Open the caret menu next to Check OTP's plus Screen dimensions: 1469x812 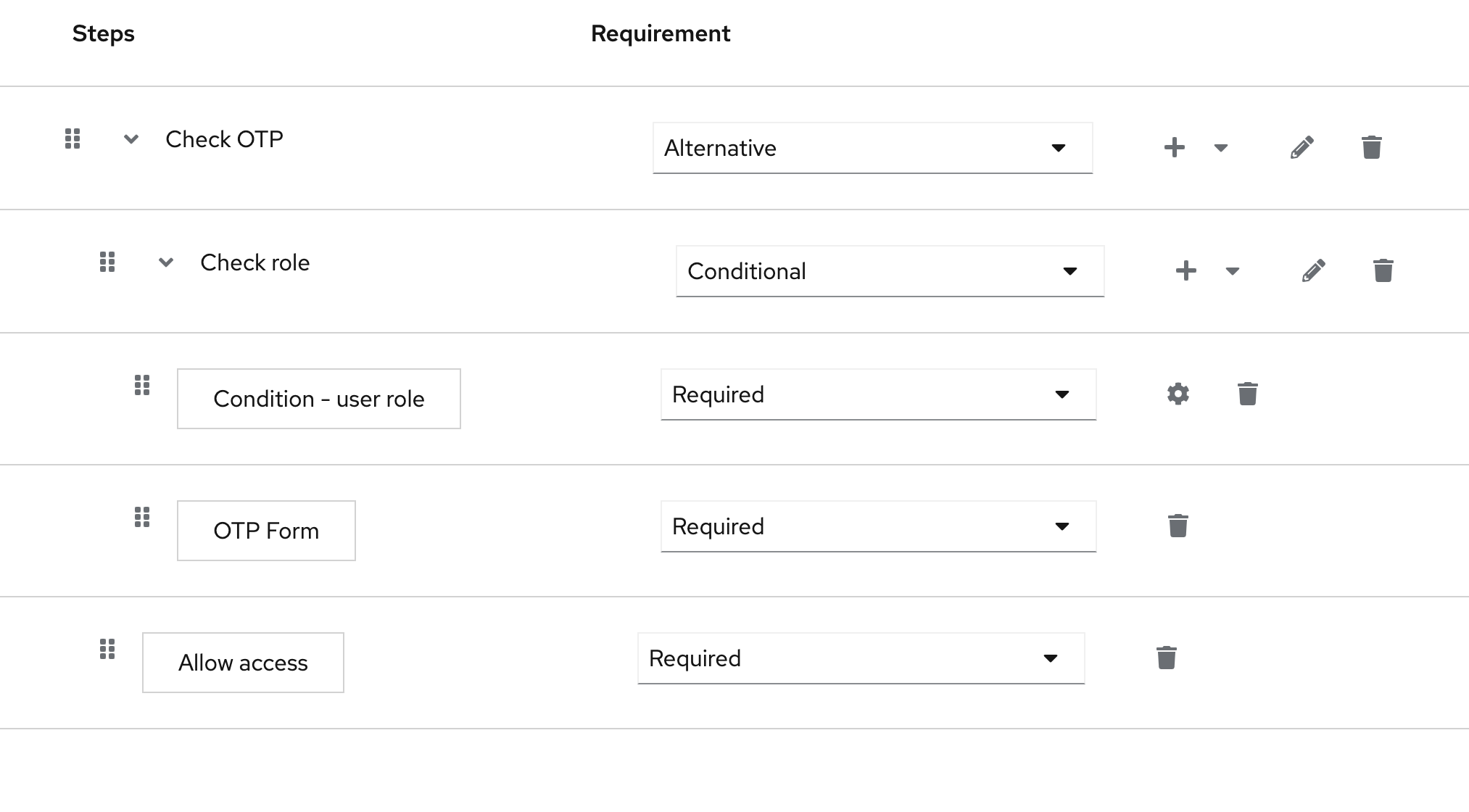coord(1221,147)
